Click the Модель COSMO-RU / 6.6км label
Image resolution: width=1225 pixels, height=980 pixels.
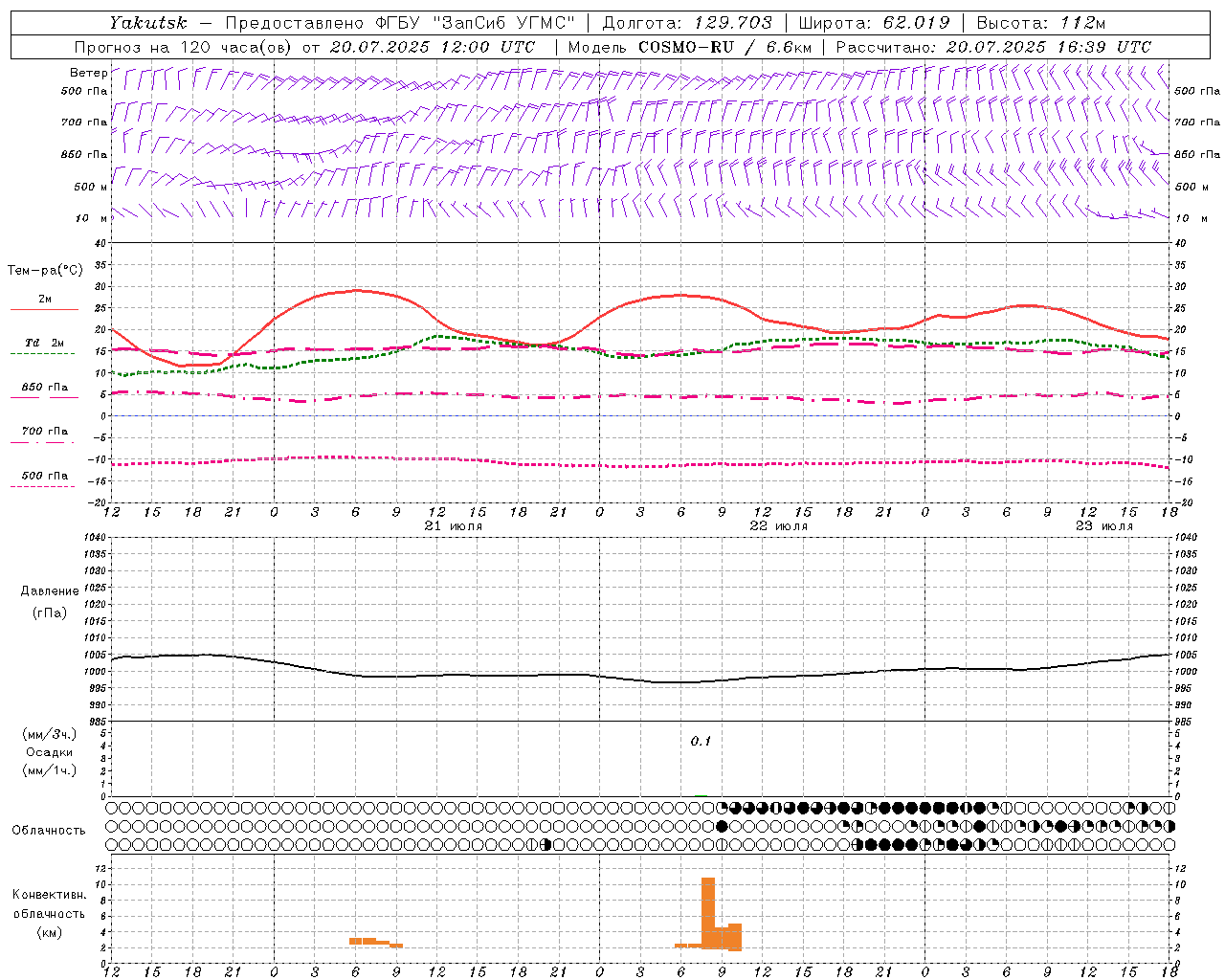(x=690, y=47)
